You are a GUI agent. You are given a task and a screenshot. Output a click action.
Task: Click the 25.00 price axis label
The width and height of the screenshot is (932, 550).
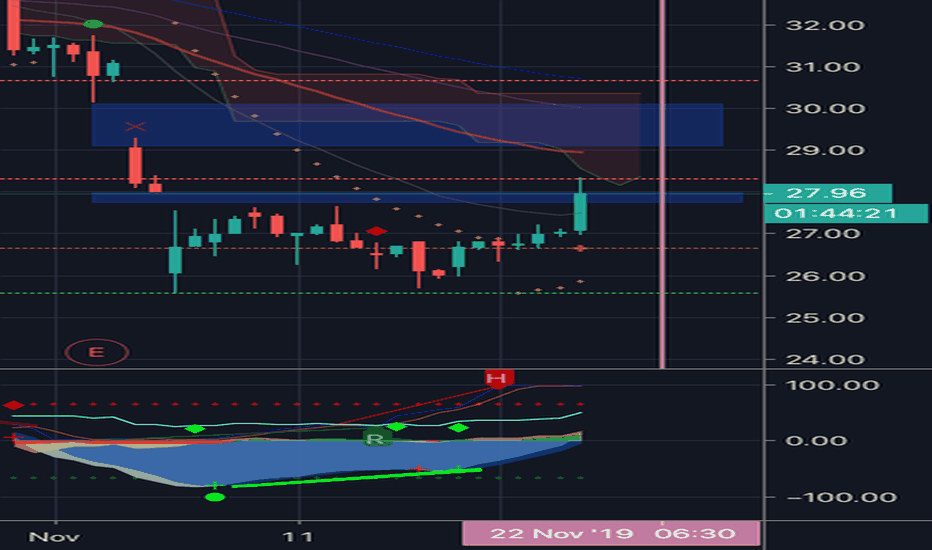pyautogui.click(x=825, y=318)
